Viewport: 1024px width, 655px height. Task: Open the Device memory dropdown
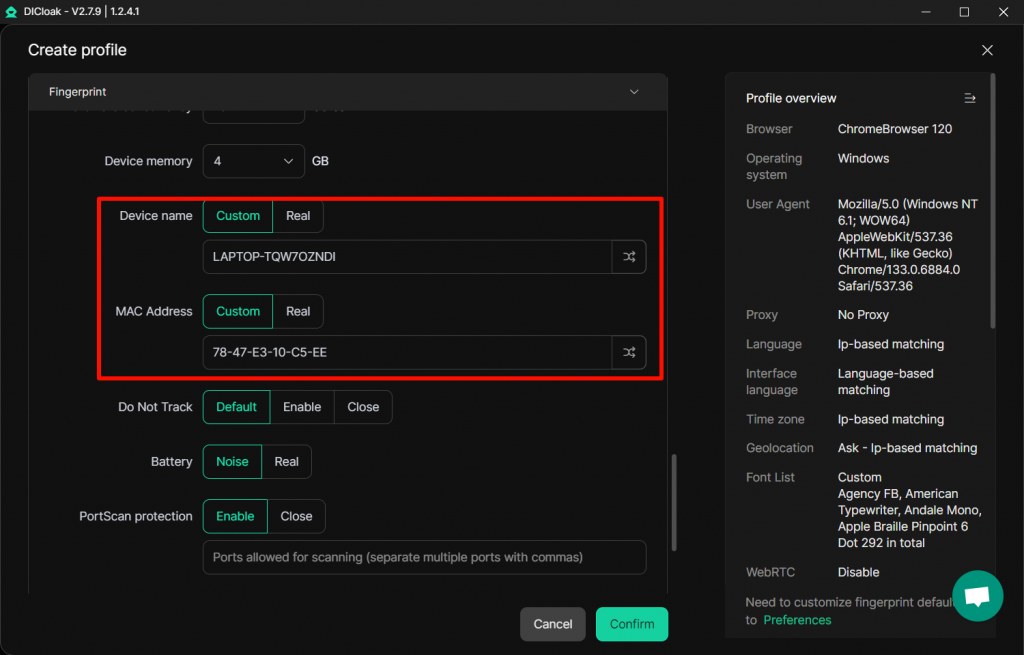(x=253, y=161)
